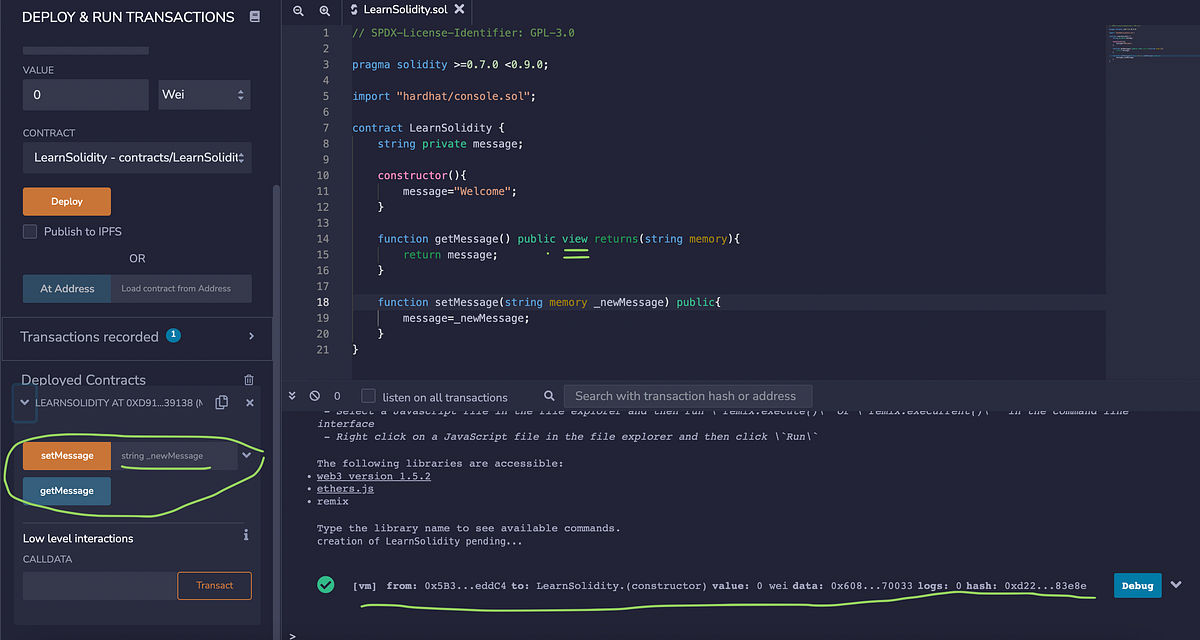This screenshot has height=640, width=1200.
Task: Click Debug on the constructor transaction
Action: tap(1137, 585)
